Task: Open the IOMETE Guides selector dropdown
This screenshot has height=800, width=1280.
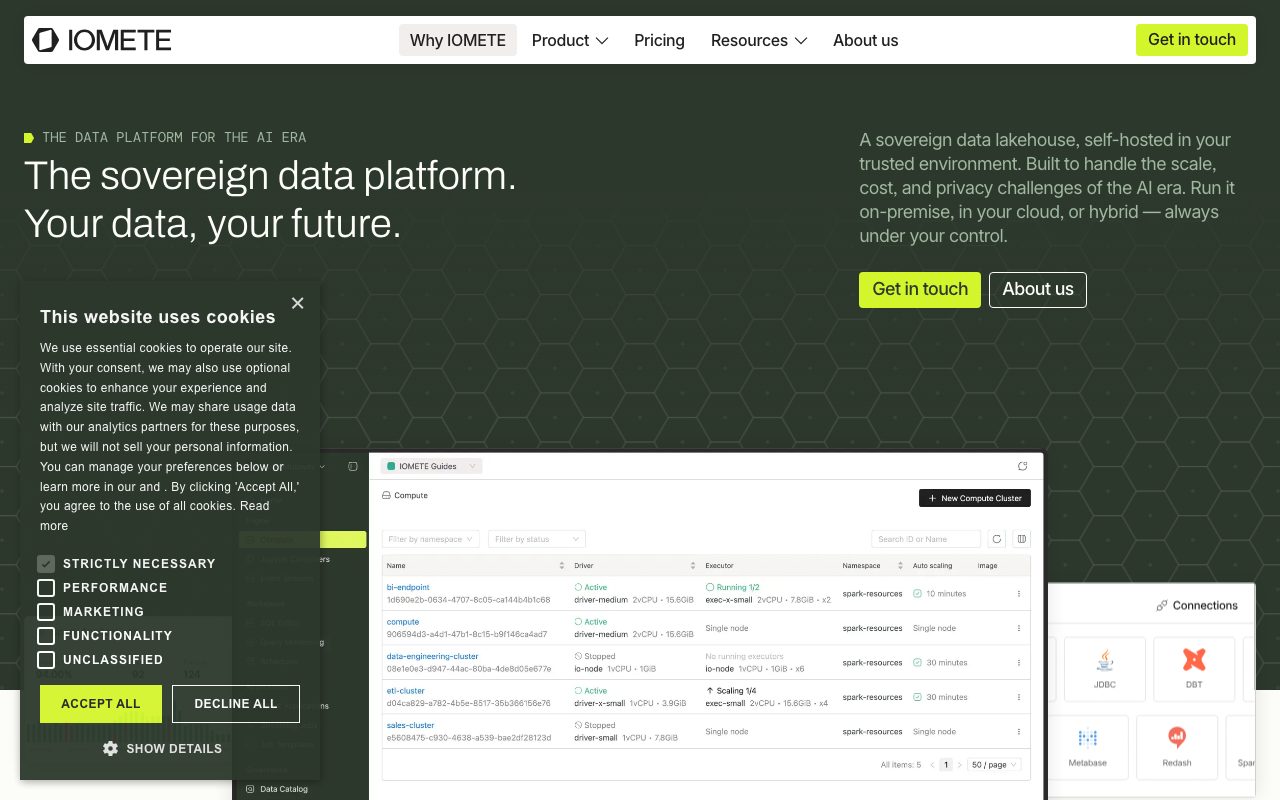Action: pos(431,466)
